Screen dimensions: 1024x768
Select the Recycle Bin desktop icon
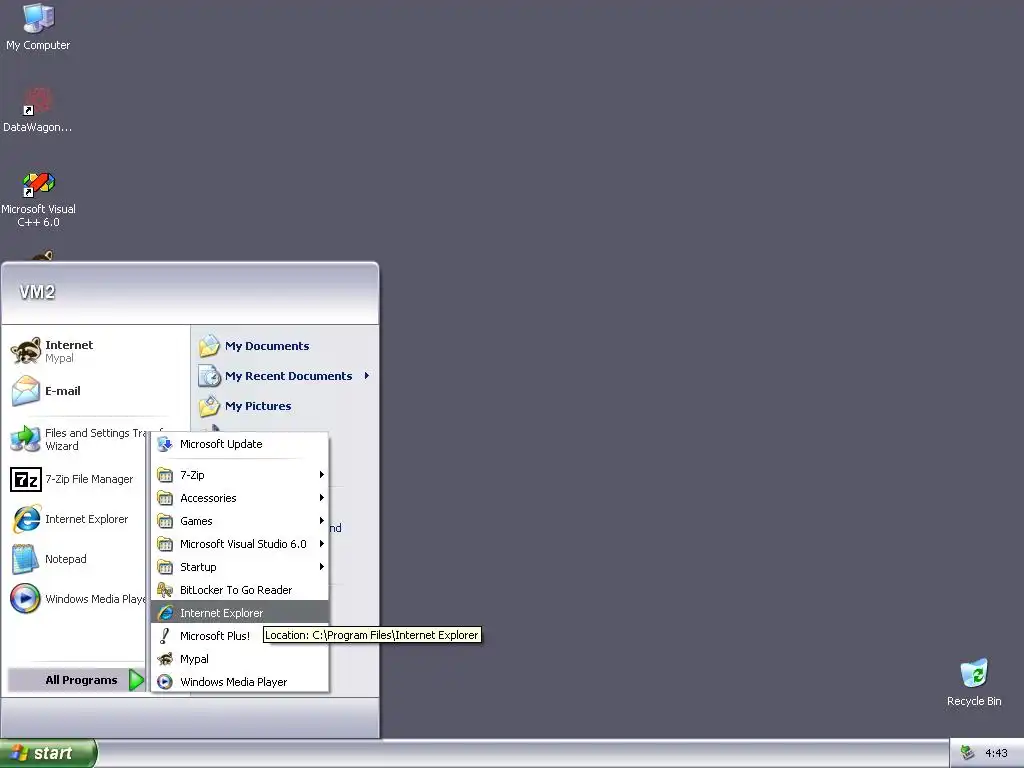tap(974, 674)
